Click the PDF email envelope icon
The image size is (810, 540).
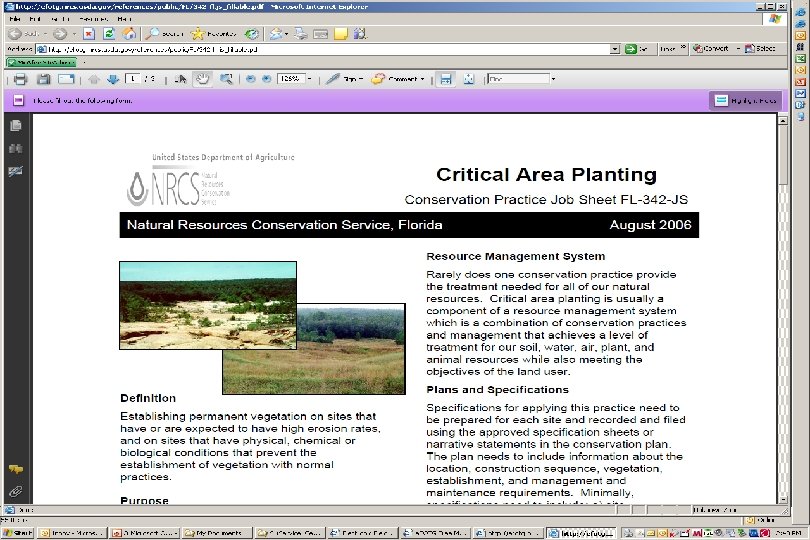click(x=66, y=79)
